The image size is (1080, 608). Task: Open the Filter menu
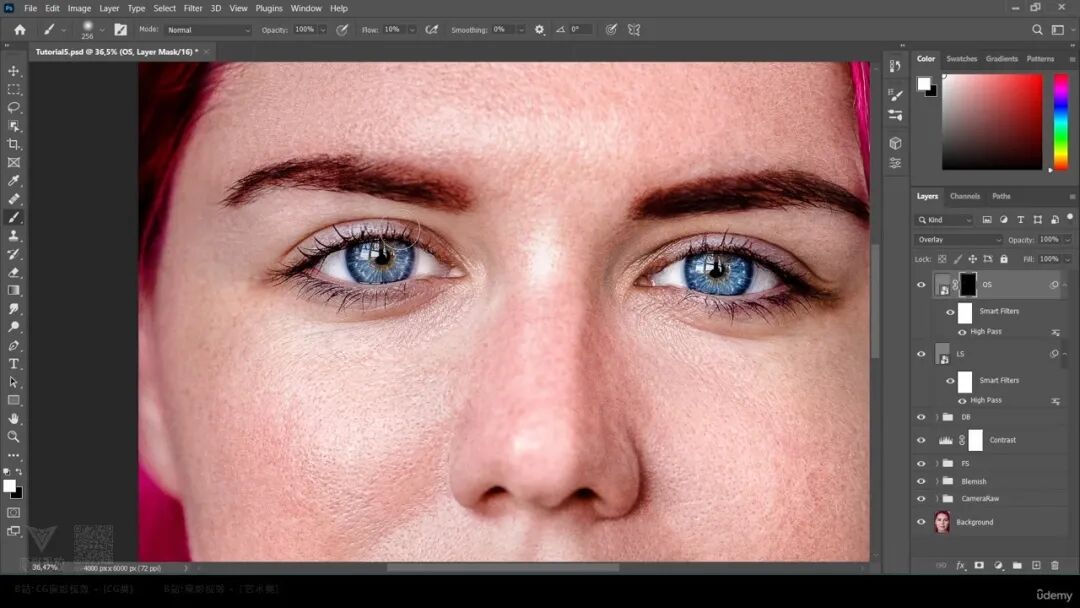pyautogui.click(x=193, y=8)
